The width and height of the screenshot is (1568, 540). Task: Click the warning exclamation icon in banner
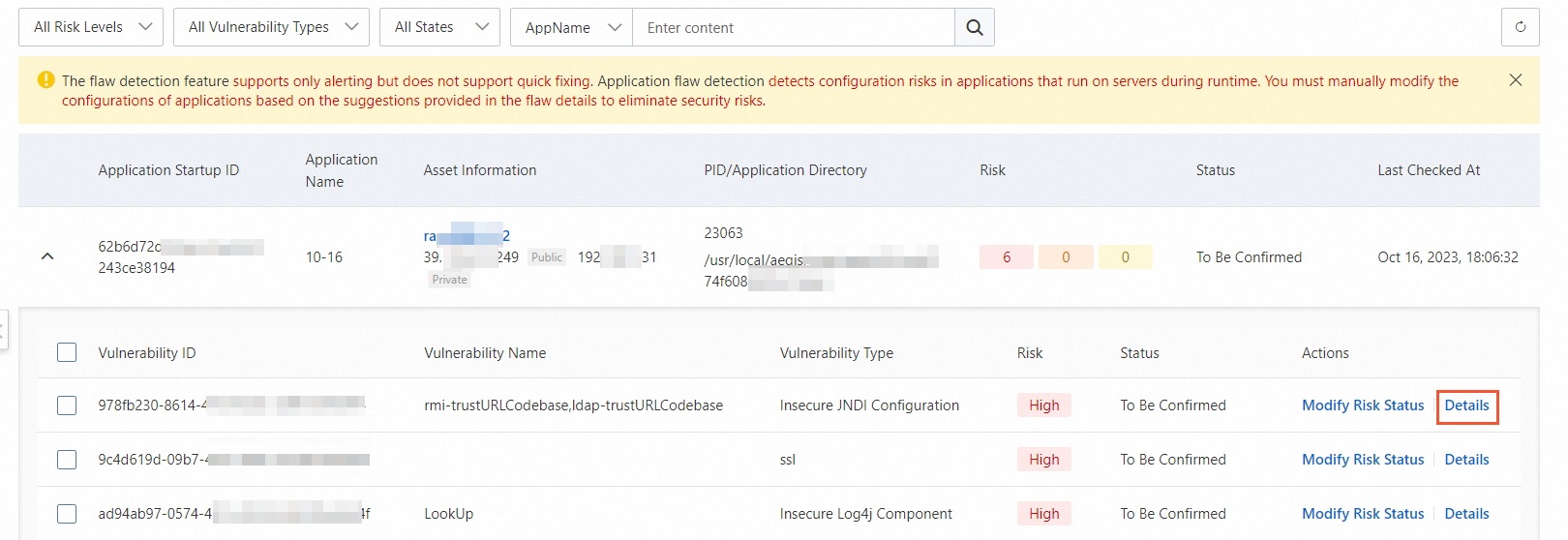[x=45, y=80]
